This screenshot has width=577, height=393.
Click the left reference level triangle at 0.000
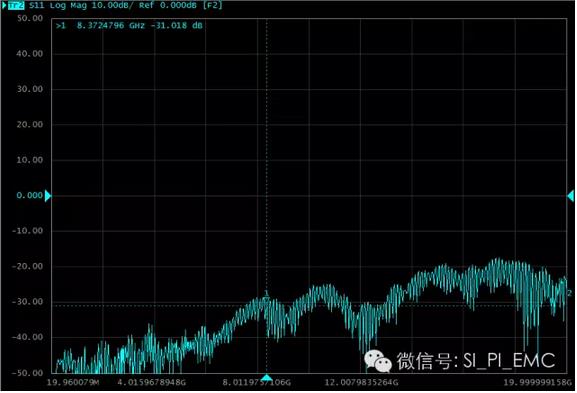47,196
